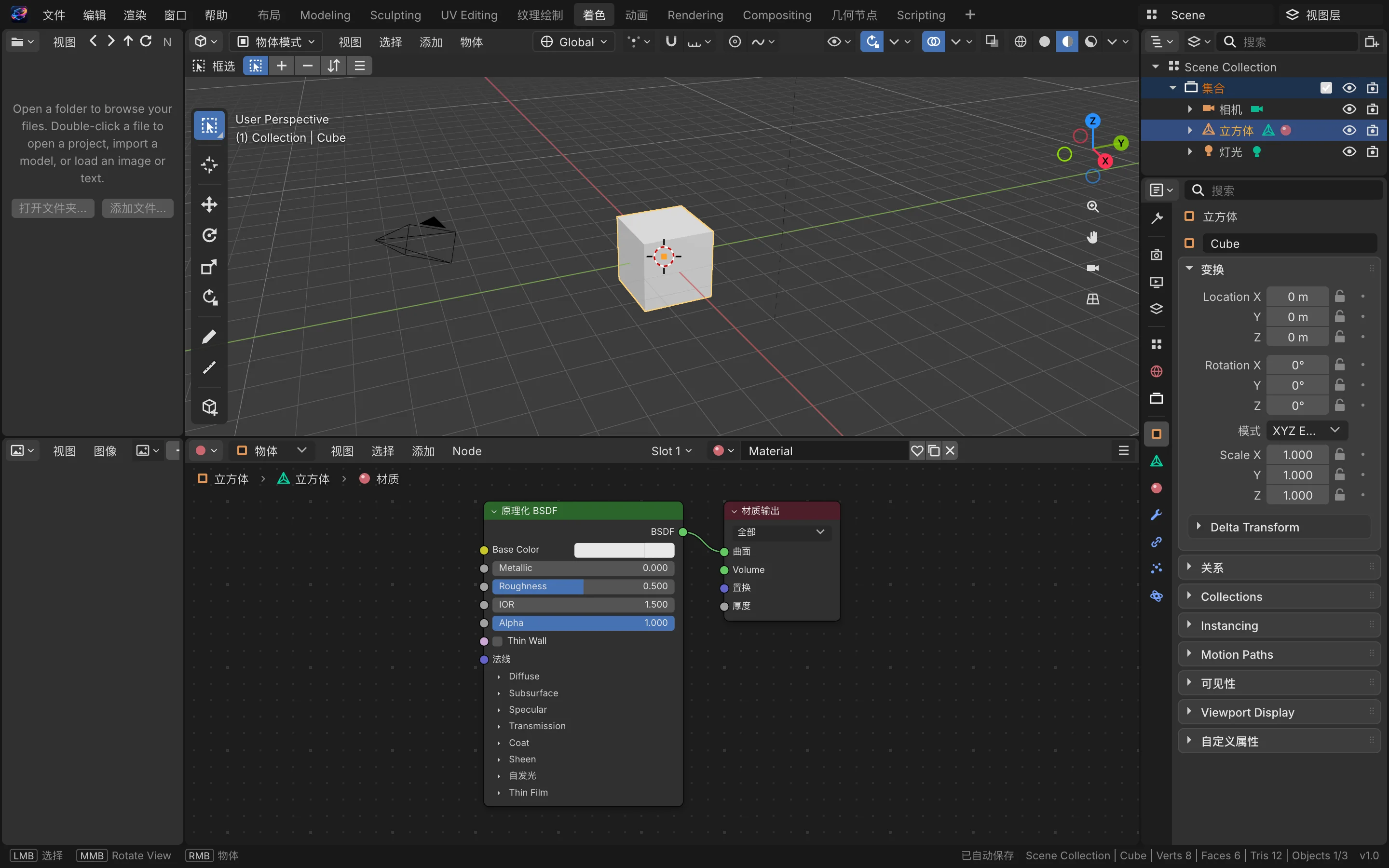Click the 添加文件 button
The height and width of the screenshot is (868, 1389).
(x=138, y=208)
